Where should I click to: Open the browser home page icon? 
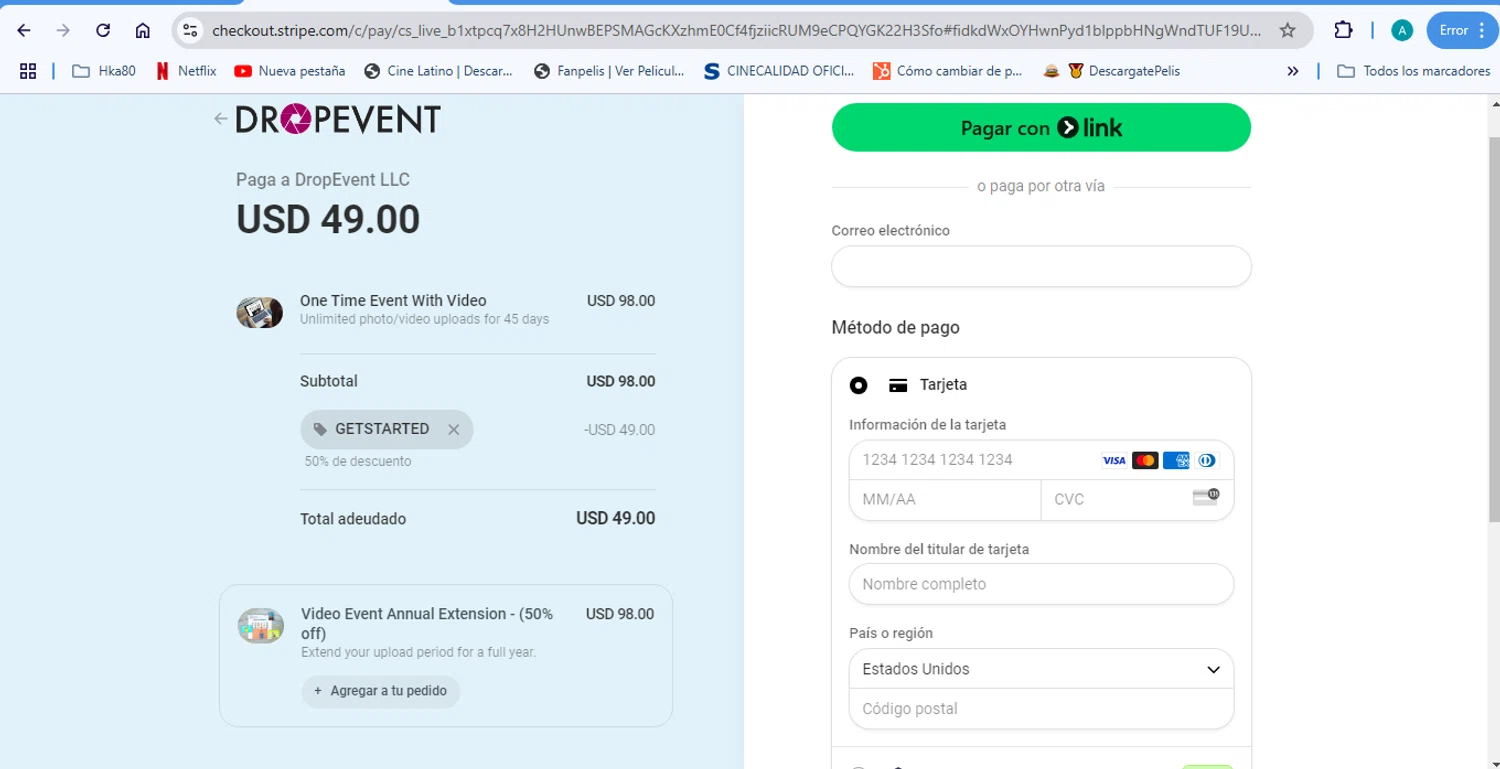pyautogui.click(x=143, y=30)
